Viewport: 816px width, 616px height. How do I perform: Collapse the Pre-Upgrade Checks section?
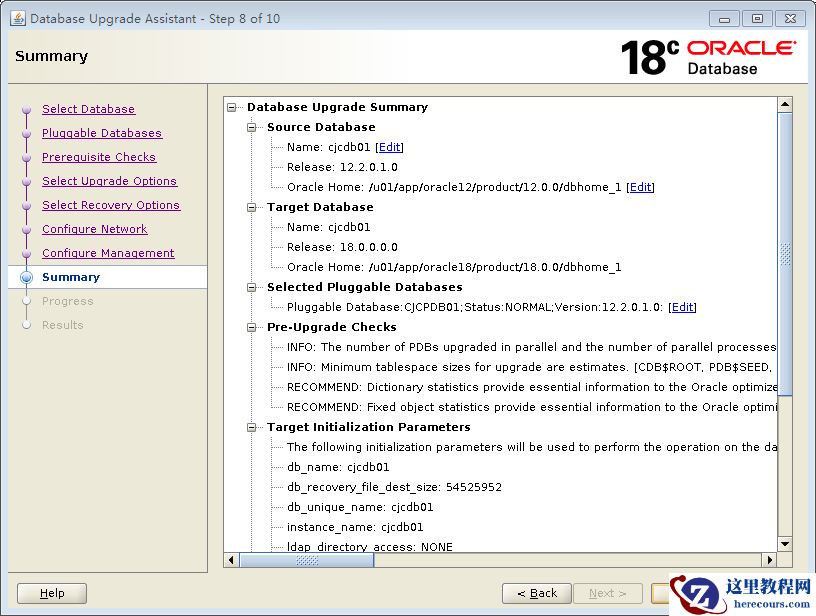(x=252, y=327)
